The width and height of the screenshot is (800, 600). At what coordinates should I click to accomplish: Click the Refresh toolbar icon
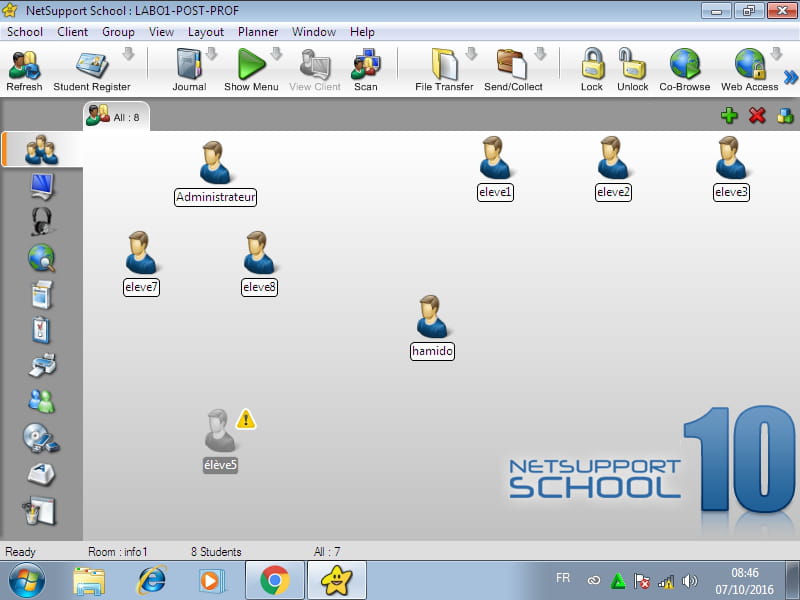click(24, 70)
